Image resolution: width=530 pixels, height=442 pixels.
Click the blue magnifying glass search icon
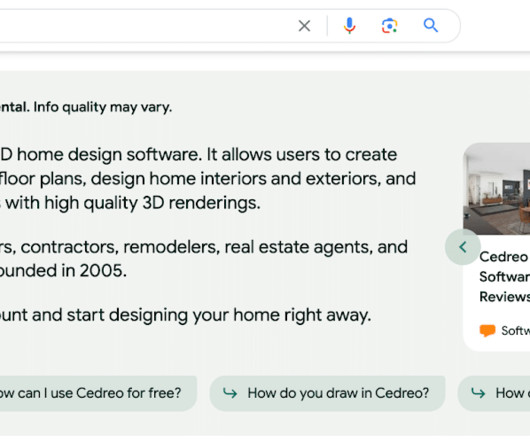tap(431, 26)
